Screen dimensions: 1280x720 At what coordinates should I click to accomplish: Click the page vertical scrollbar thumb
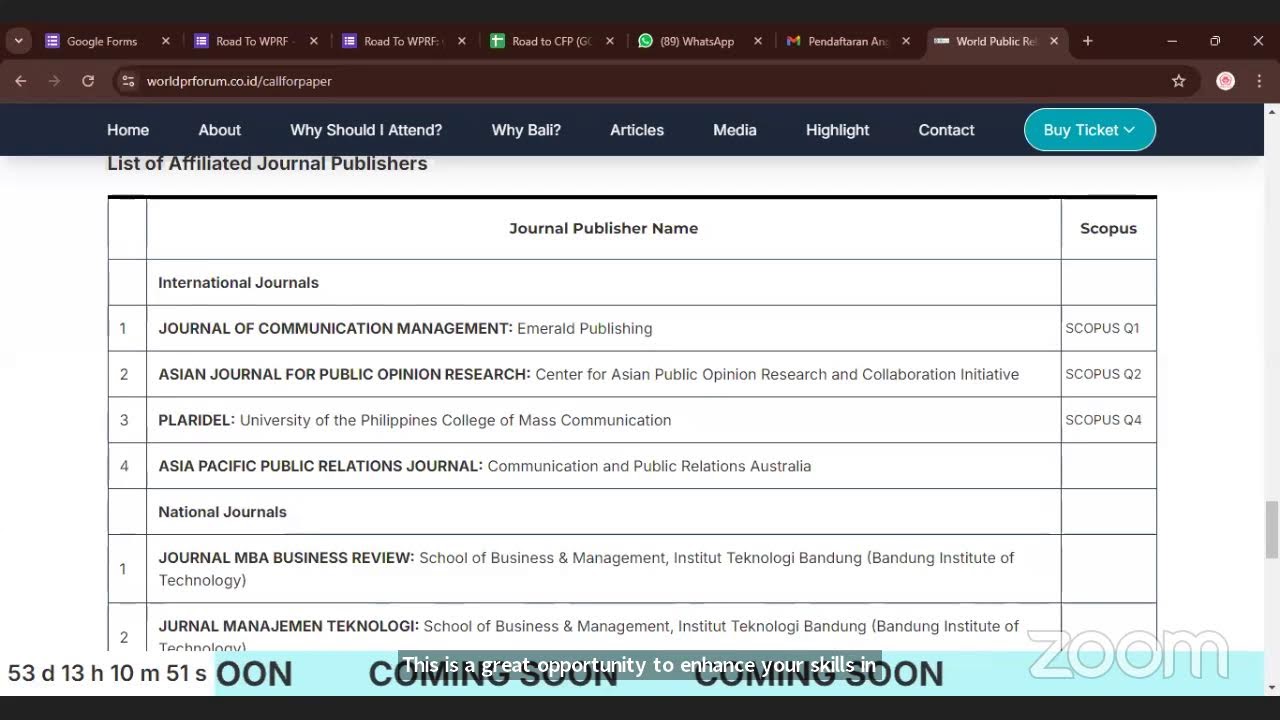(1271, 530)
